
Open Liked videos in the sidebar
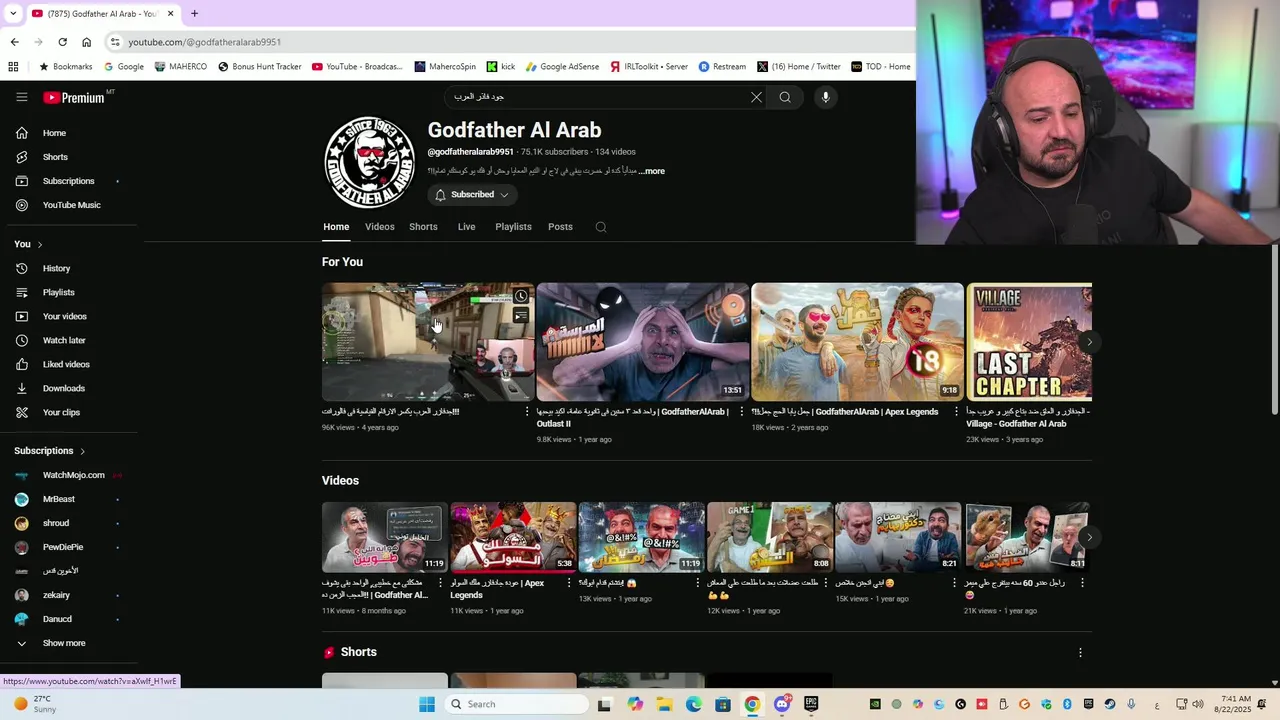click(x=67, y=364)
